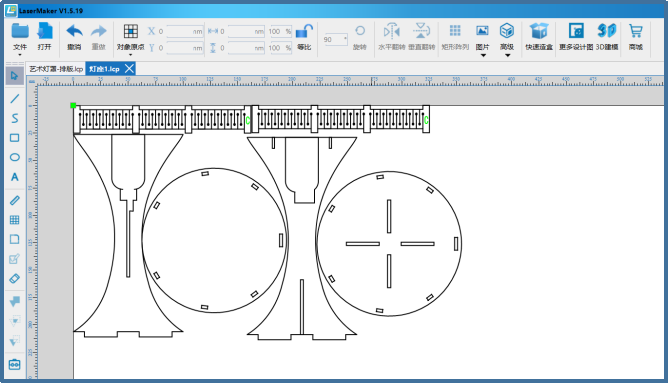Screen dimensions: 668x383
Task: Close the 灯座1.lcp tab
Action: 129,69
